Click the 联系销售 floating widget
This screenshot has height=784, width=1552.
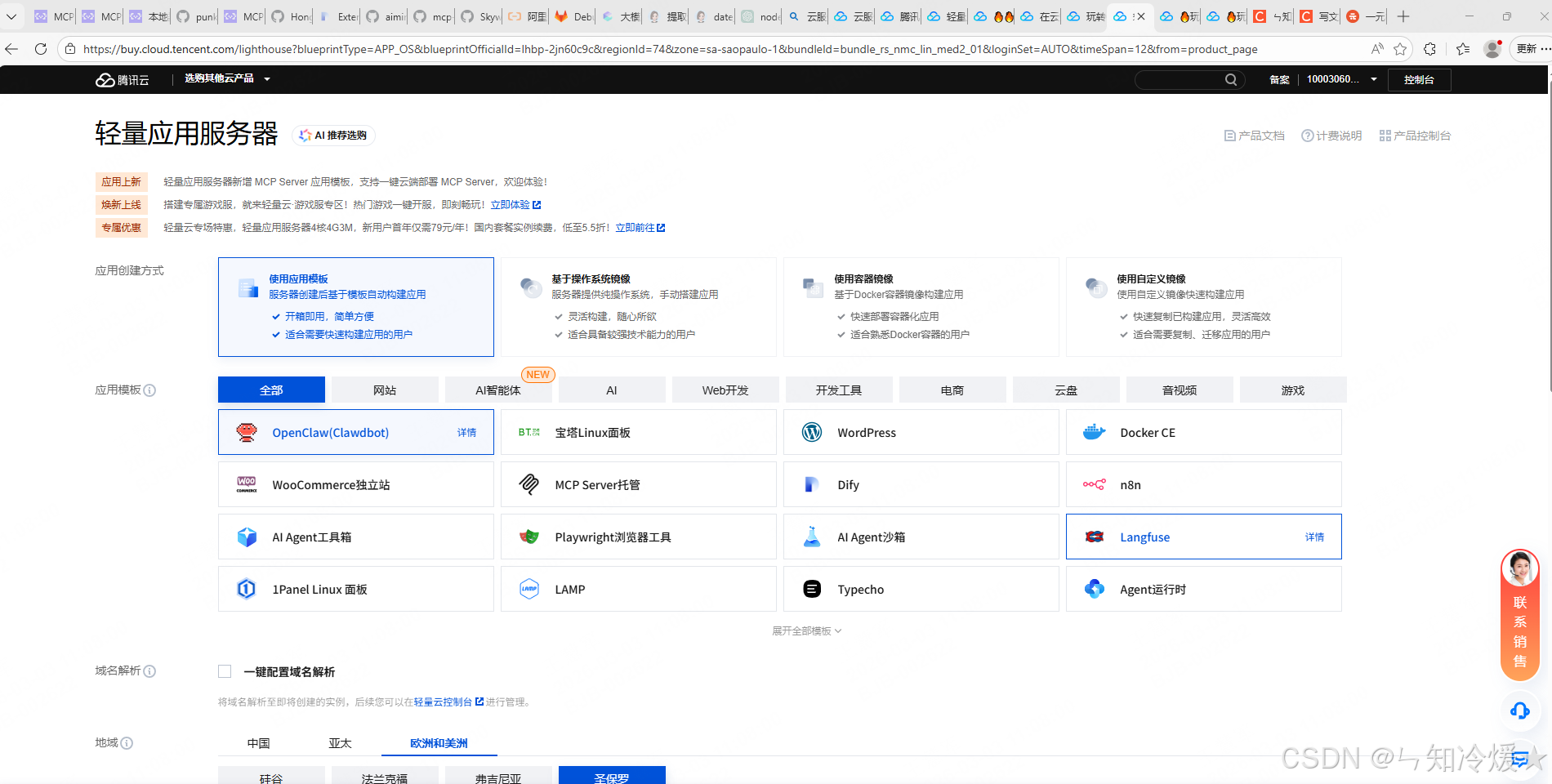click(1520, 614)
